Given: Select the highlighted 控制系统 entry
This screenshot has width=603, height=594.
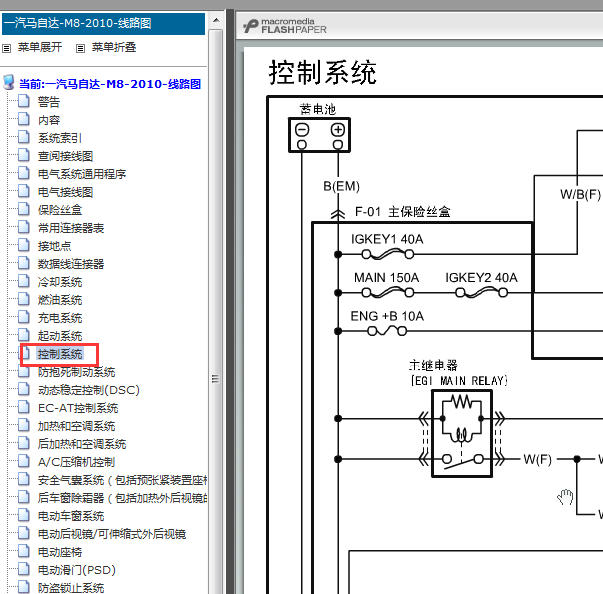Looking at the screenshot, I should 60,354.
